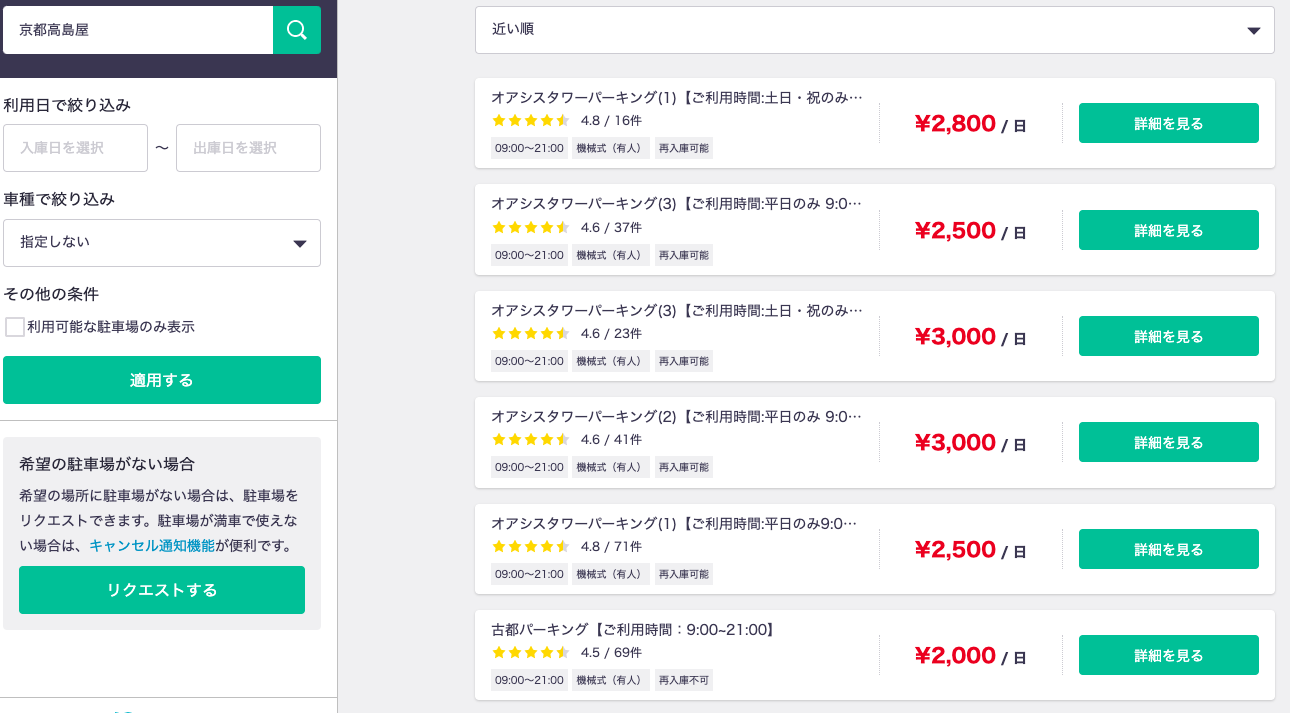
Task: Open the オアシスタワーパーキング(1) 土日・祝のみ title
Action: click(x=677, y=97)
